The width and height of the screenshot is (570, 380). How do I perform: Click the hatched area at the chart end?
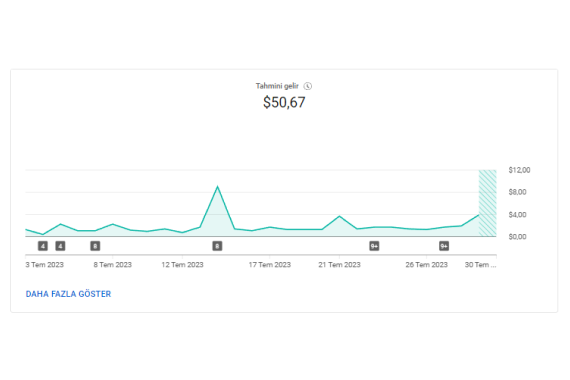coord(487,203)
